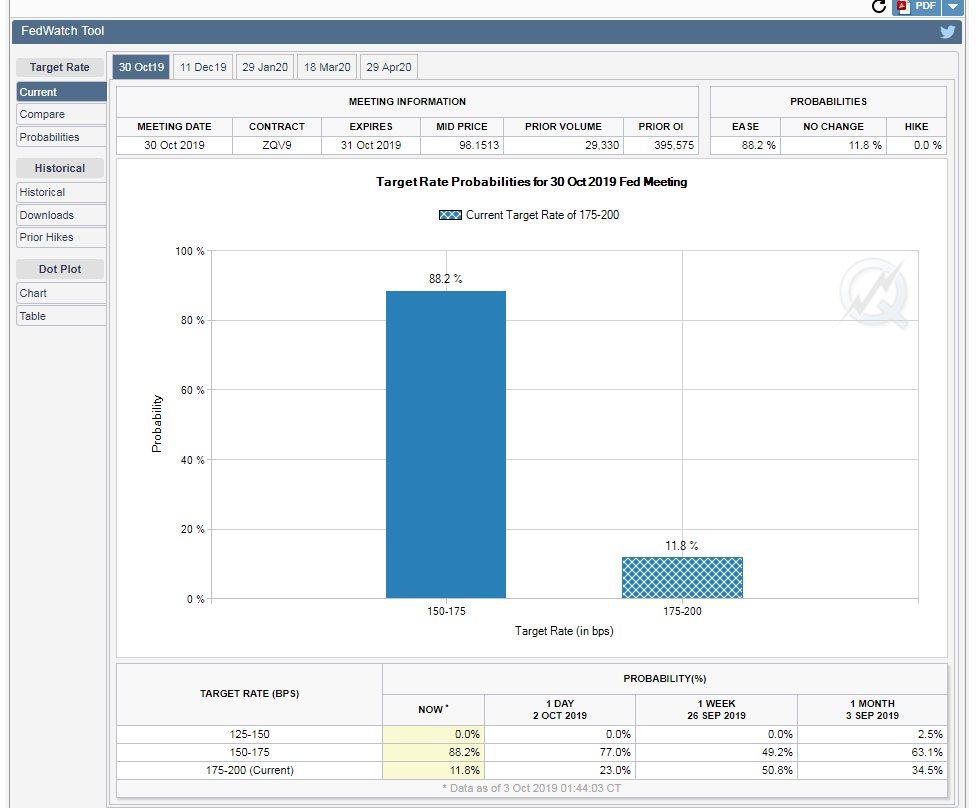
Task: Open the Compare view
Action: pos(61,115)
